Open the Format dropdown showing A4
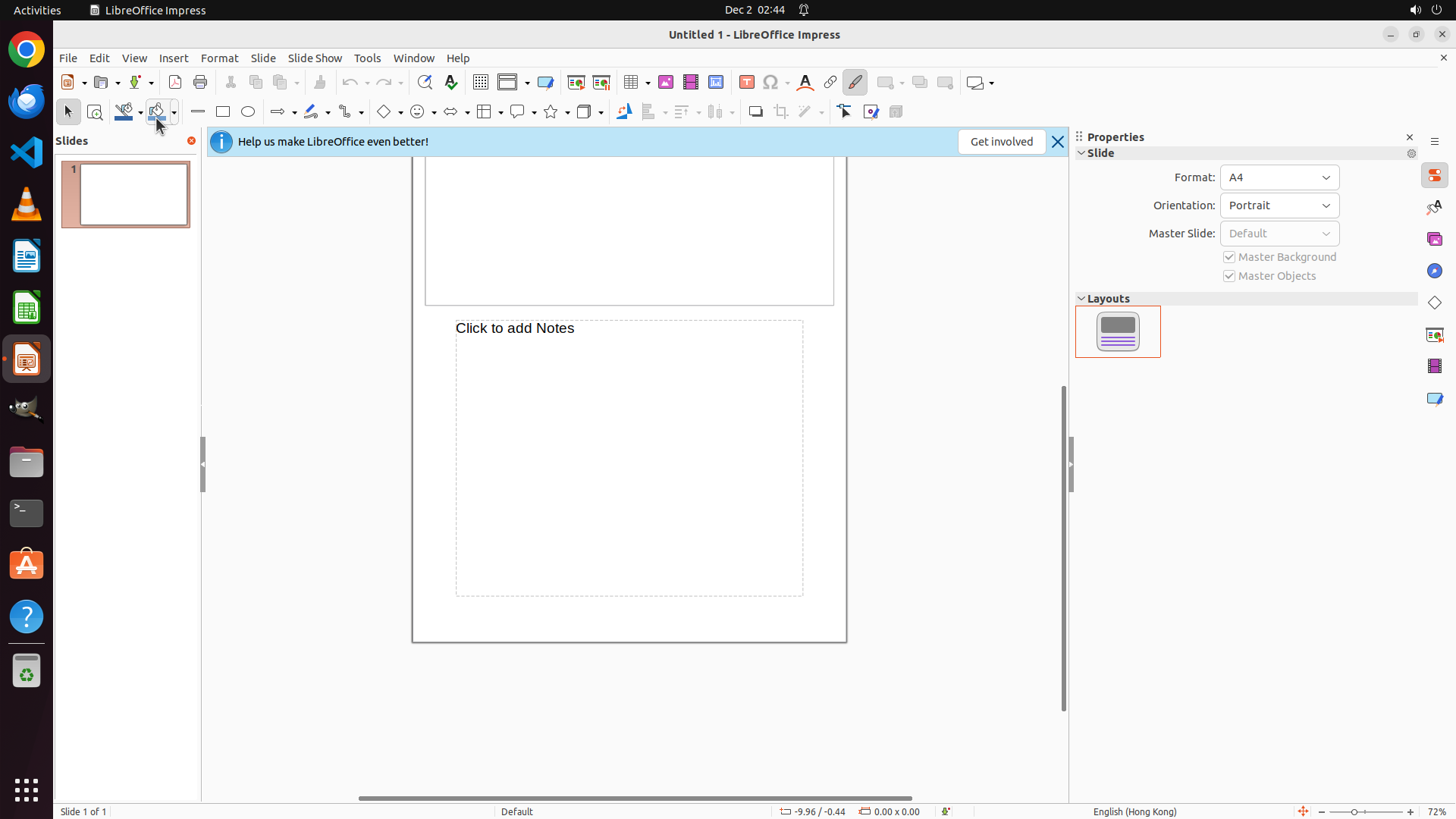This screenshot has width=1456, height=819. point(1279,177)
